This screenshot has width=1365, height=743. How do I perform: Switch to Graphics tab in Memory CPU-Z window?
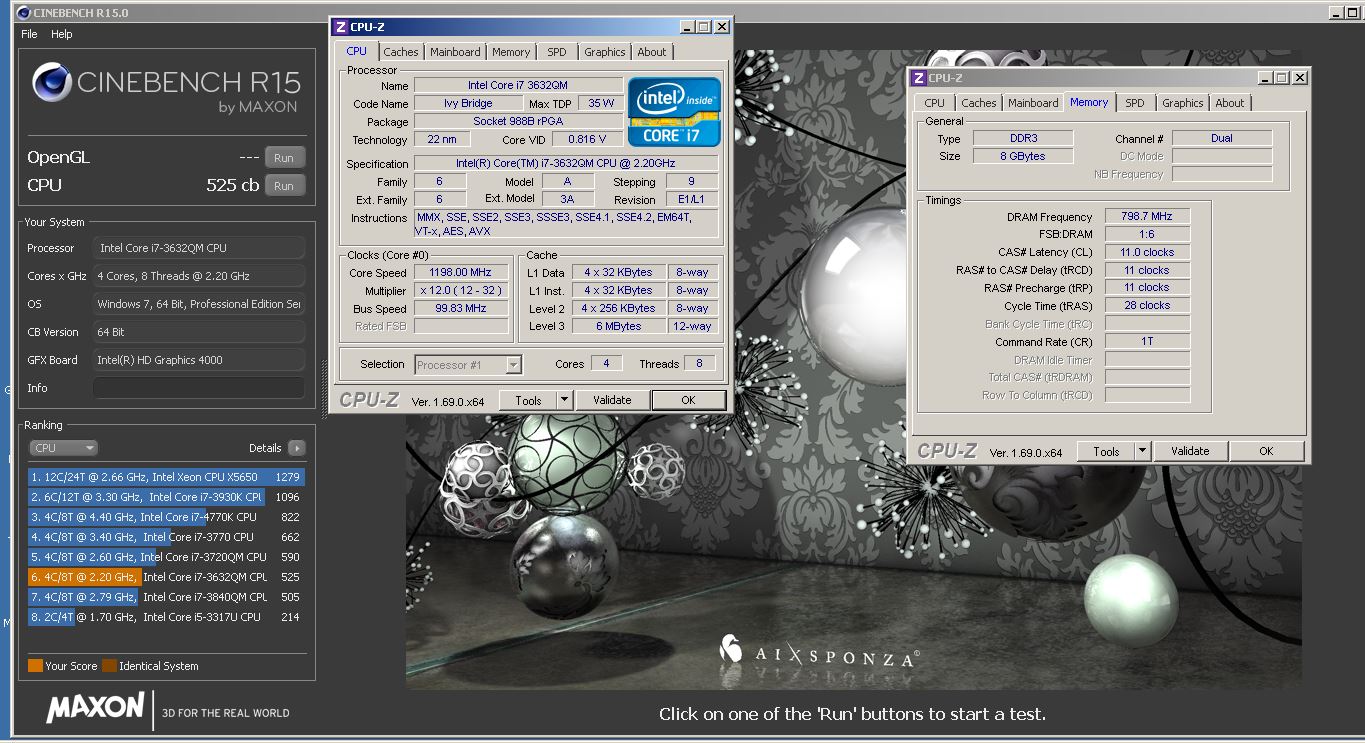(x=1183, y=103)
